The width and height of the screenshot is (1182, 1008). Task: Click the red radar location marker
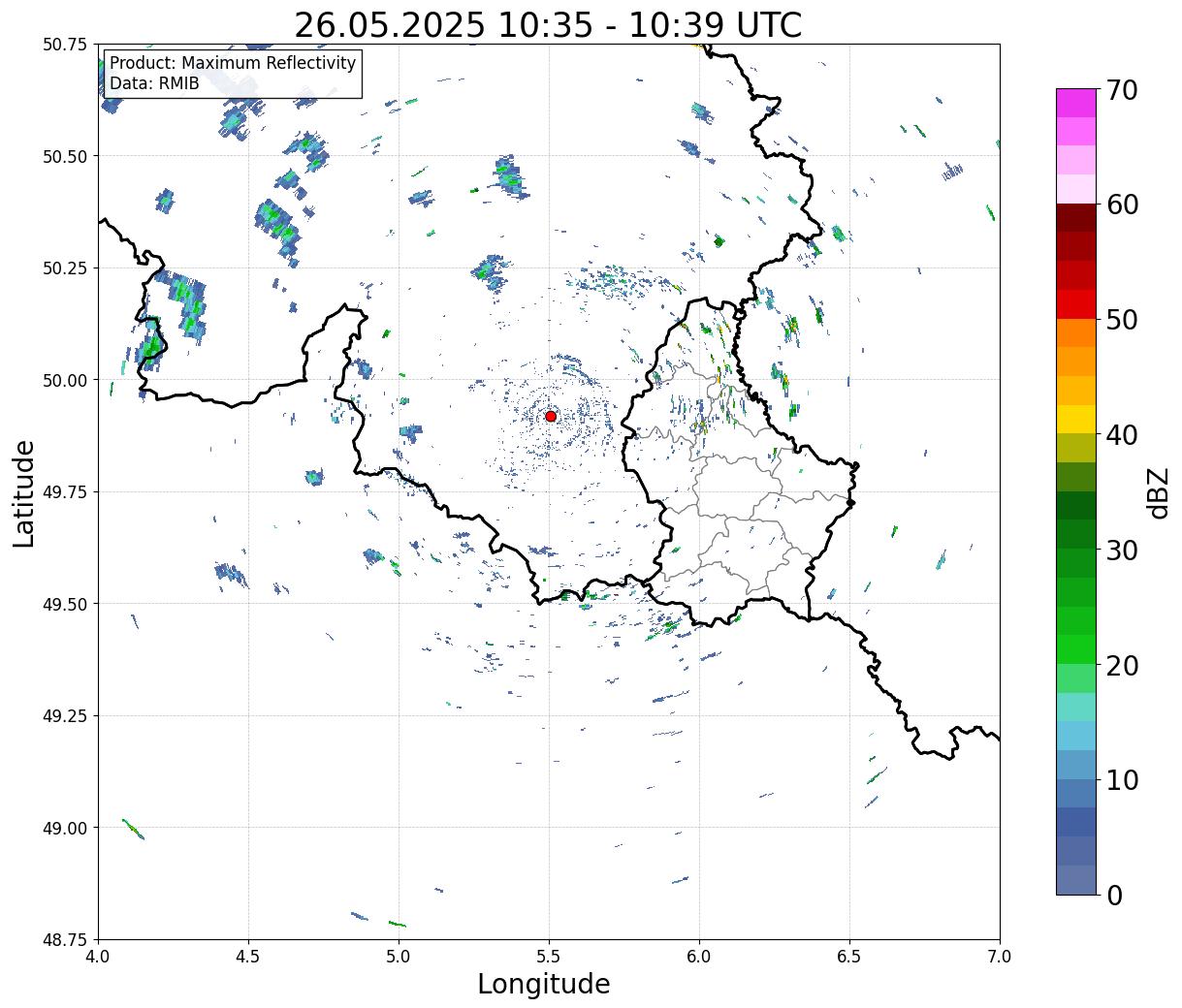point(551,416)
